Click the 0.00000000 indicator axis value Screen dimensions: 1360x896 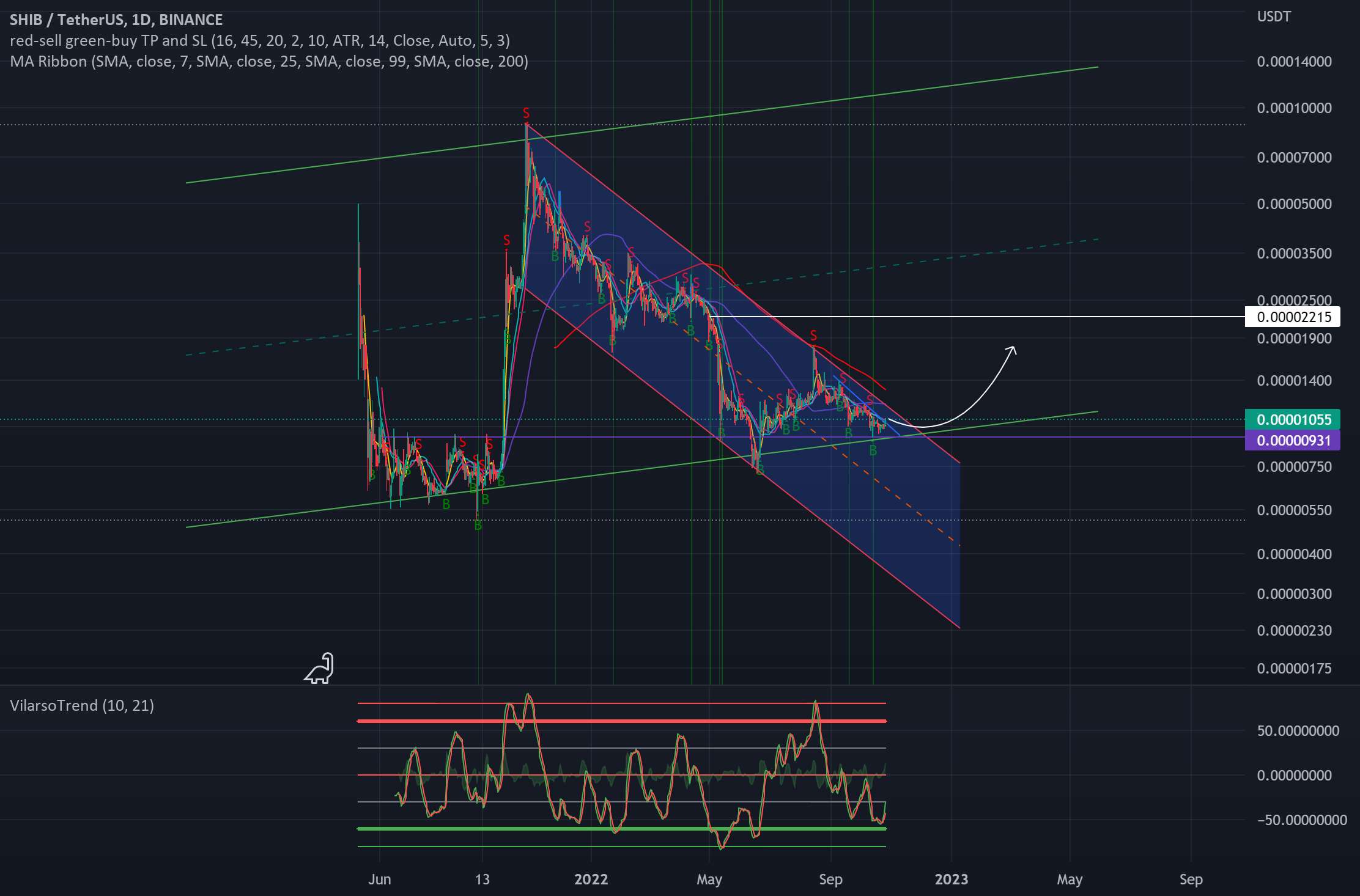(x=1294, y=776)
